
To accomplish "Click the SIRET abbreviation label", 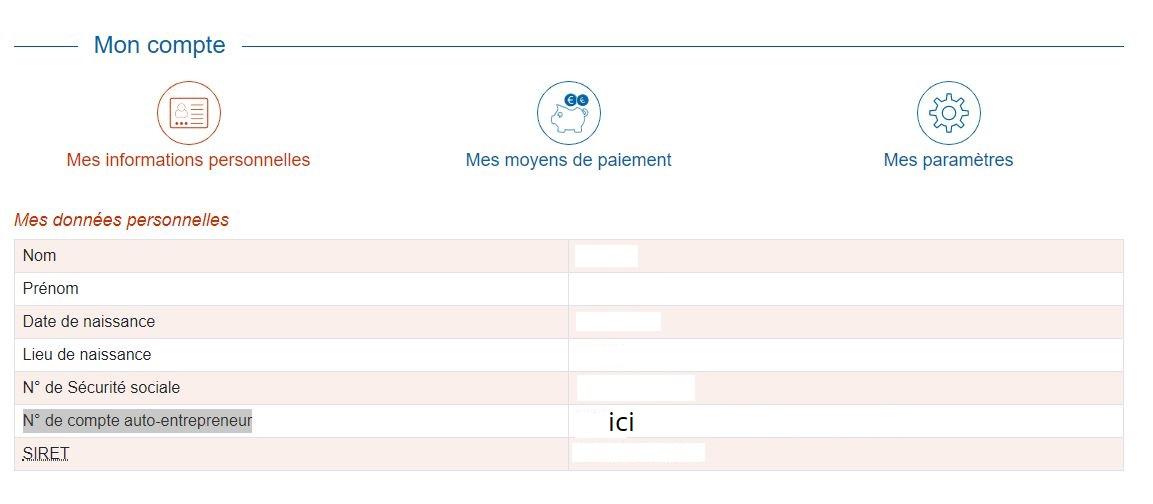I will 46,454.
